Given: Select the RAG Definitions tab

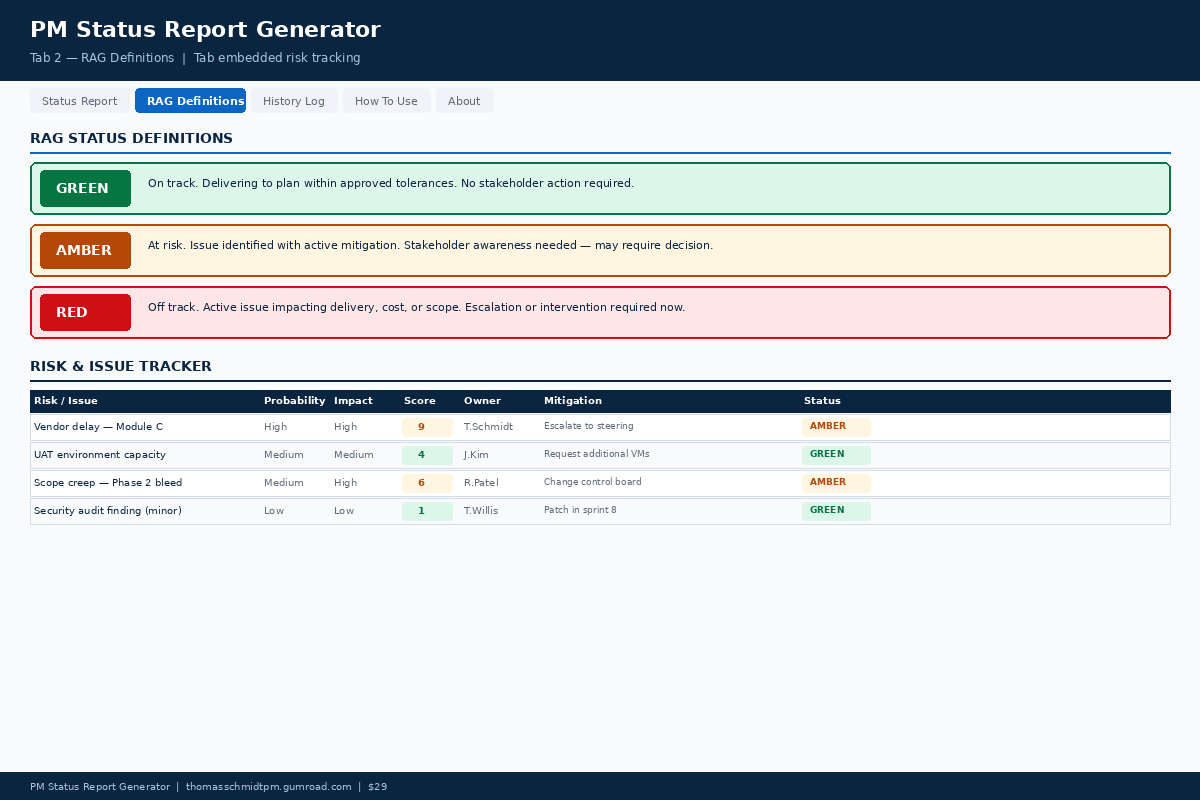Looking at the screenshot, I should click(x=190, y=101).
